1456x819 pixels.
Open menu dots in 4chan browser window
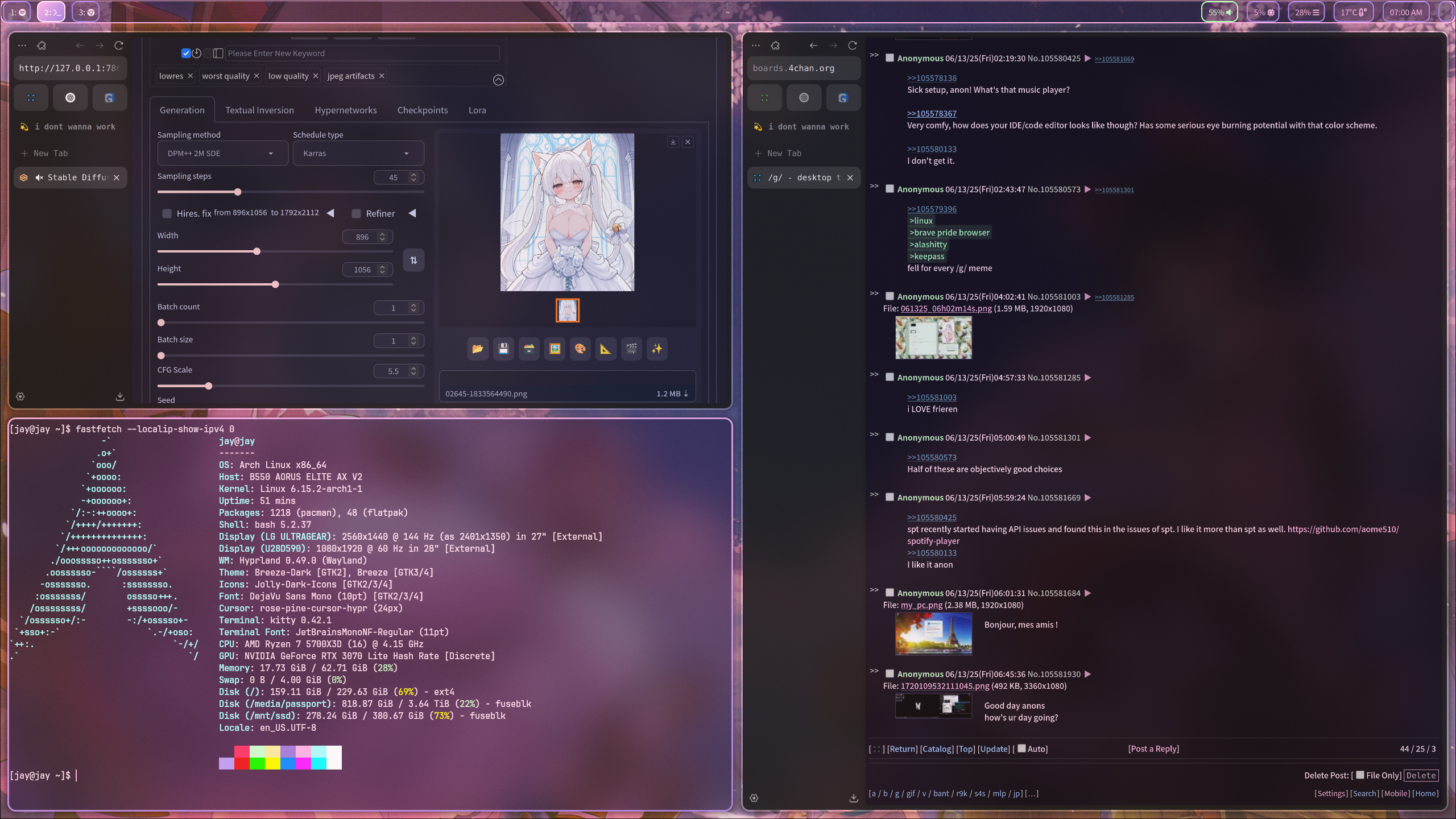[756, 45]
